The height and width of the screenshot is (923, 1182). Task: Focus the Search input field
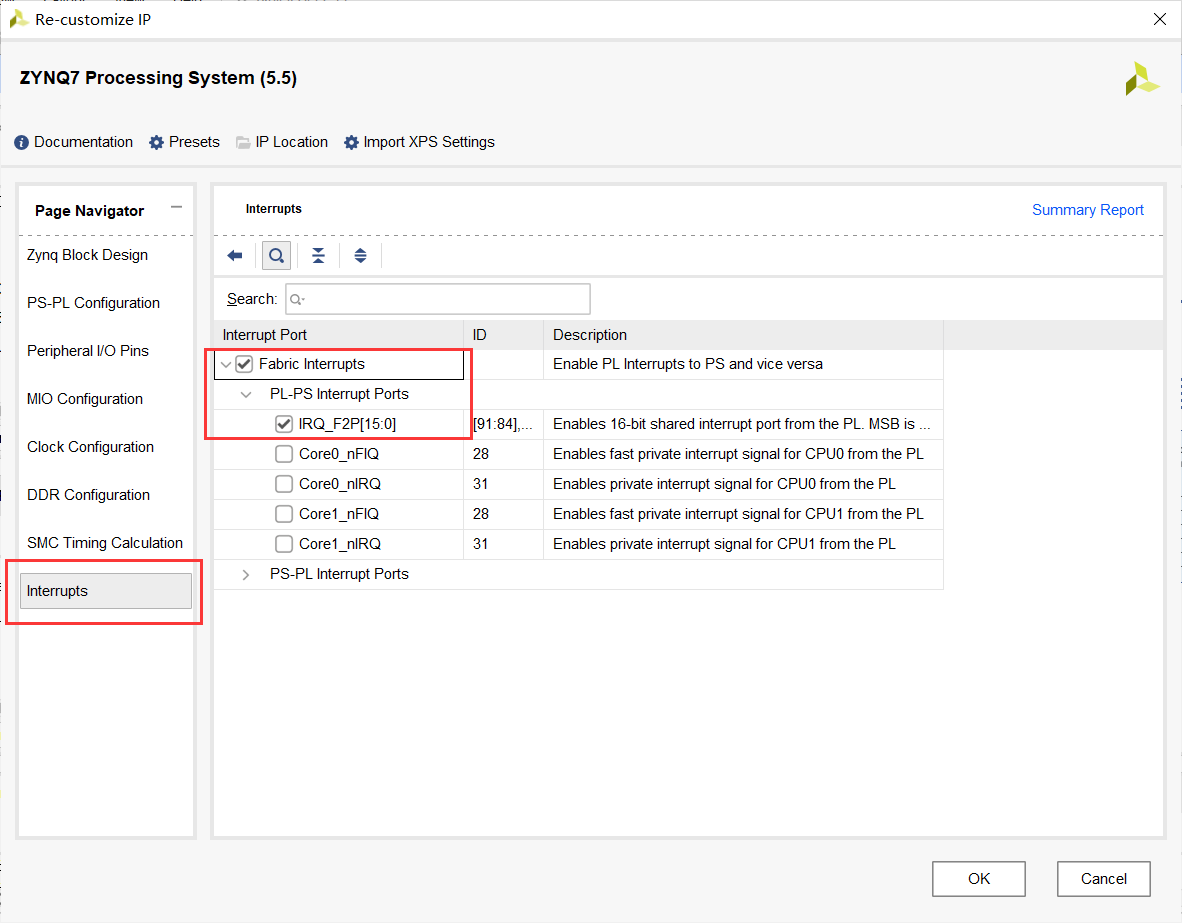click(438, 299)
